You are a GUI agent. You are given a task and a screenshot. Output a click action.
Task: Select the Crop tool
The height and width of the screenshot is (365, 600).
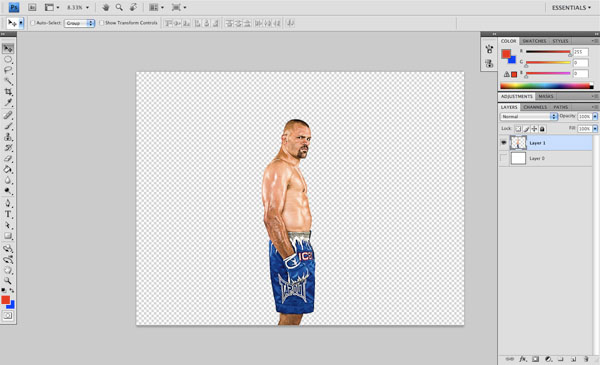[x=8, y=92]
